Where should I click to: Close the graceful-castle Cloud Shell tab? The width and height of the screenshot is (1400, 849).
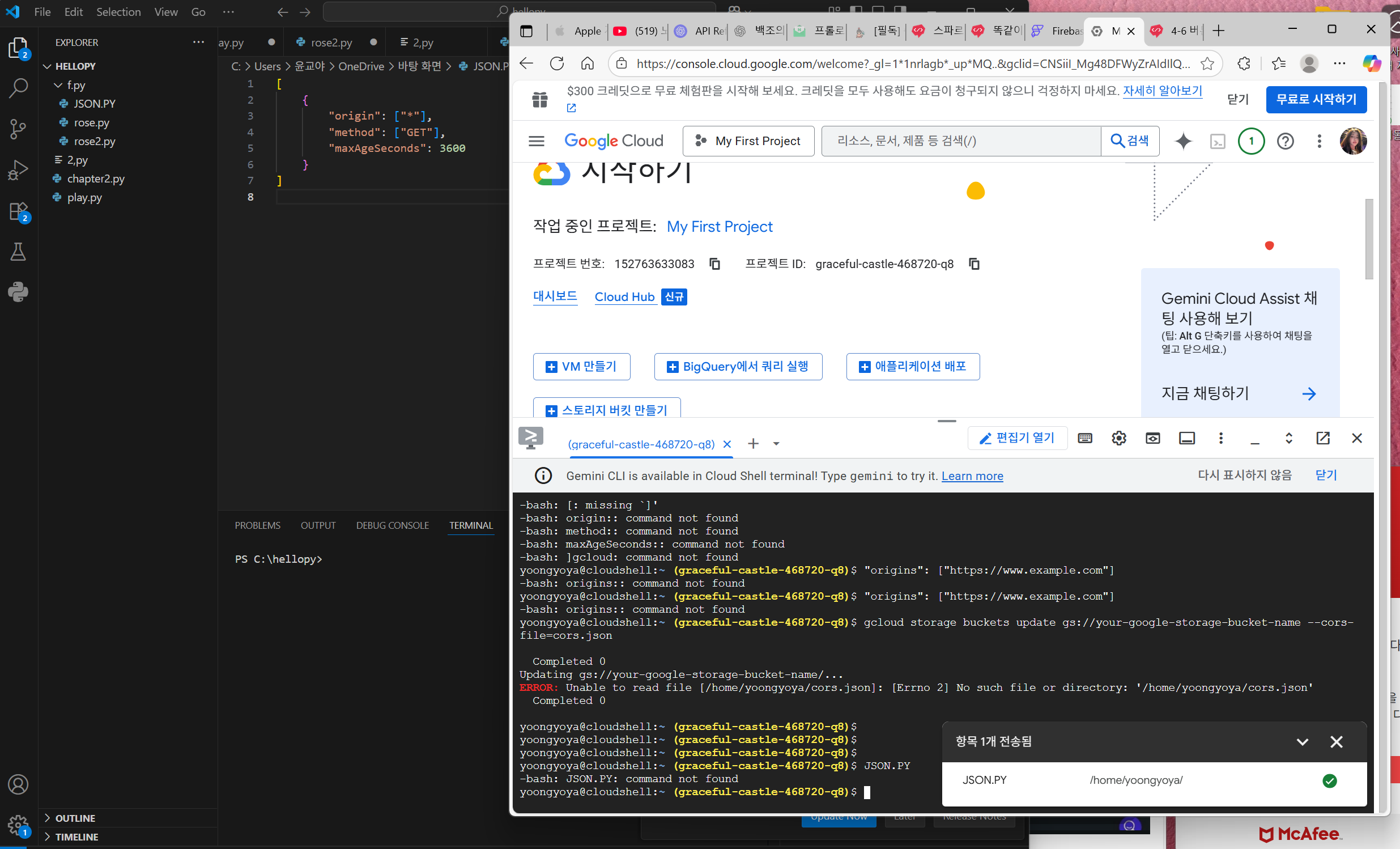pos(727,444)
